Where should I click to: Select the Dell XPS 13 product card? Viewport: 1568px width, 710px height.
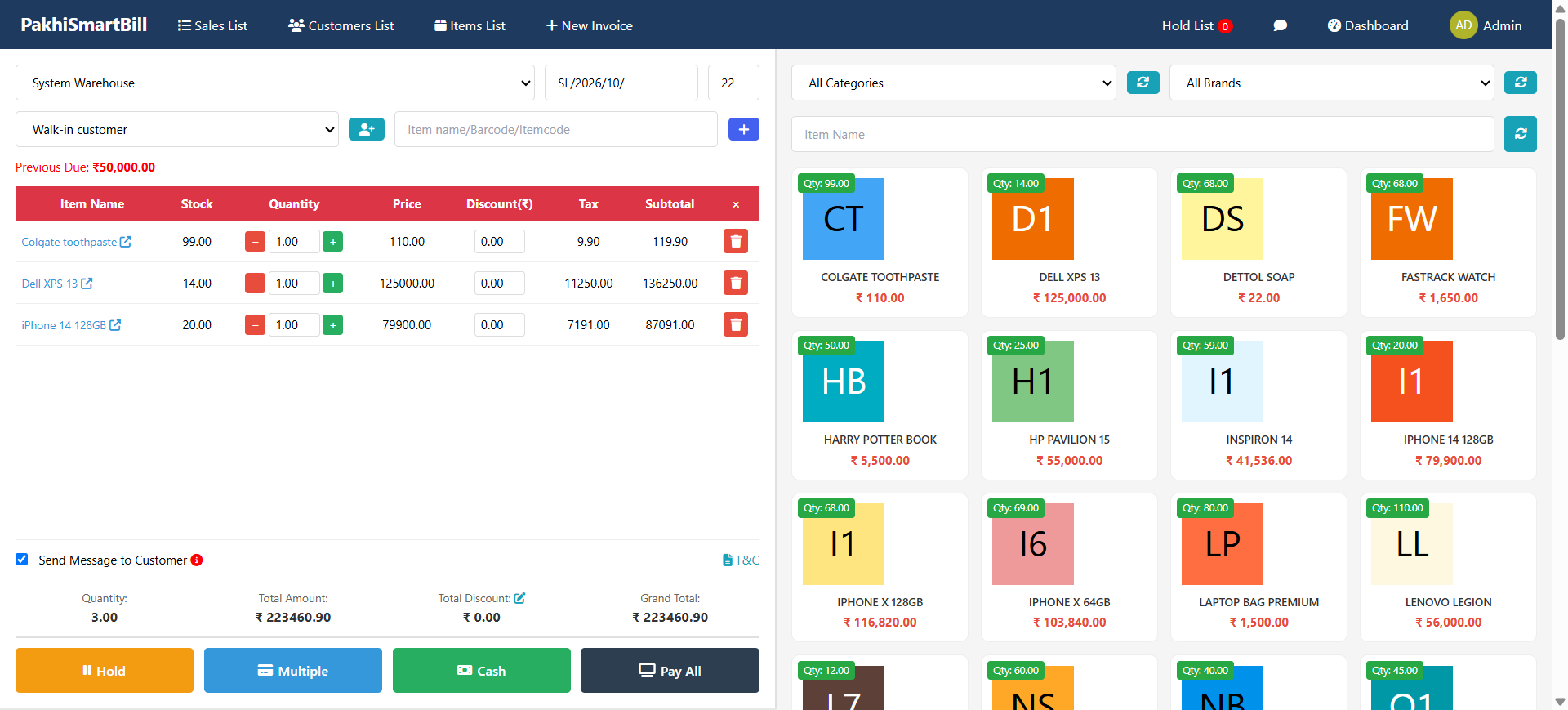click(x=1069, y=243)
